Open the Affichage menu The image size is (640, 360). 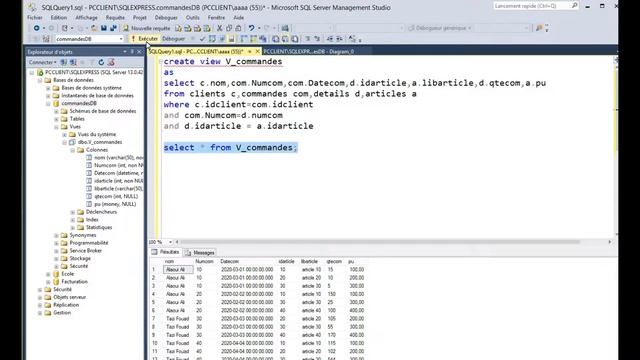tap(86, 18)
